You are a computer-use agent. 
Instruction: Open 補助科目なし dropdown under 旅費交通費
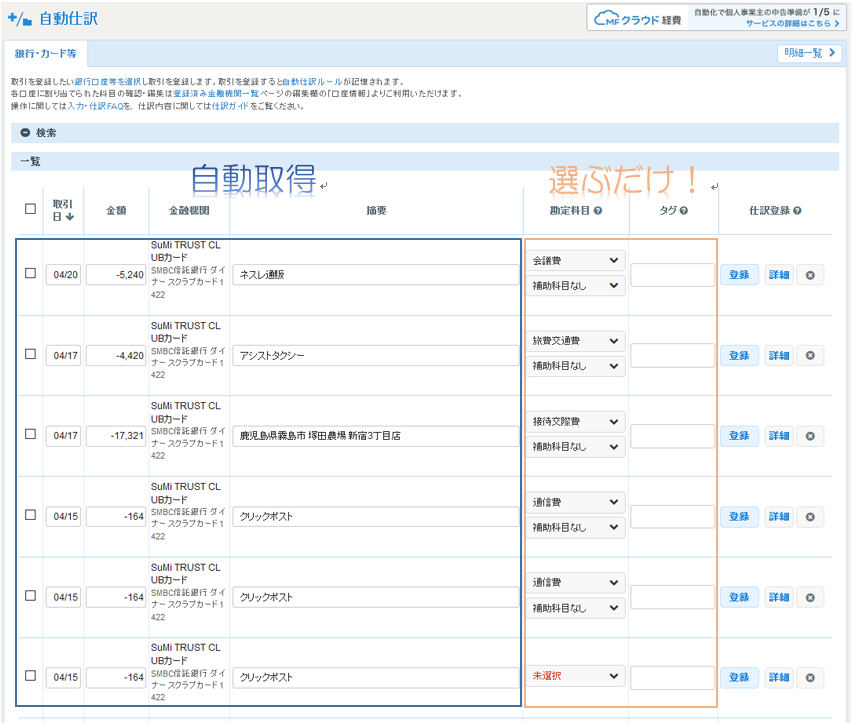point(575,366)
